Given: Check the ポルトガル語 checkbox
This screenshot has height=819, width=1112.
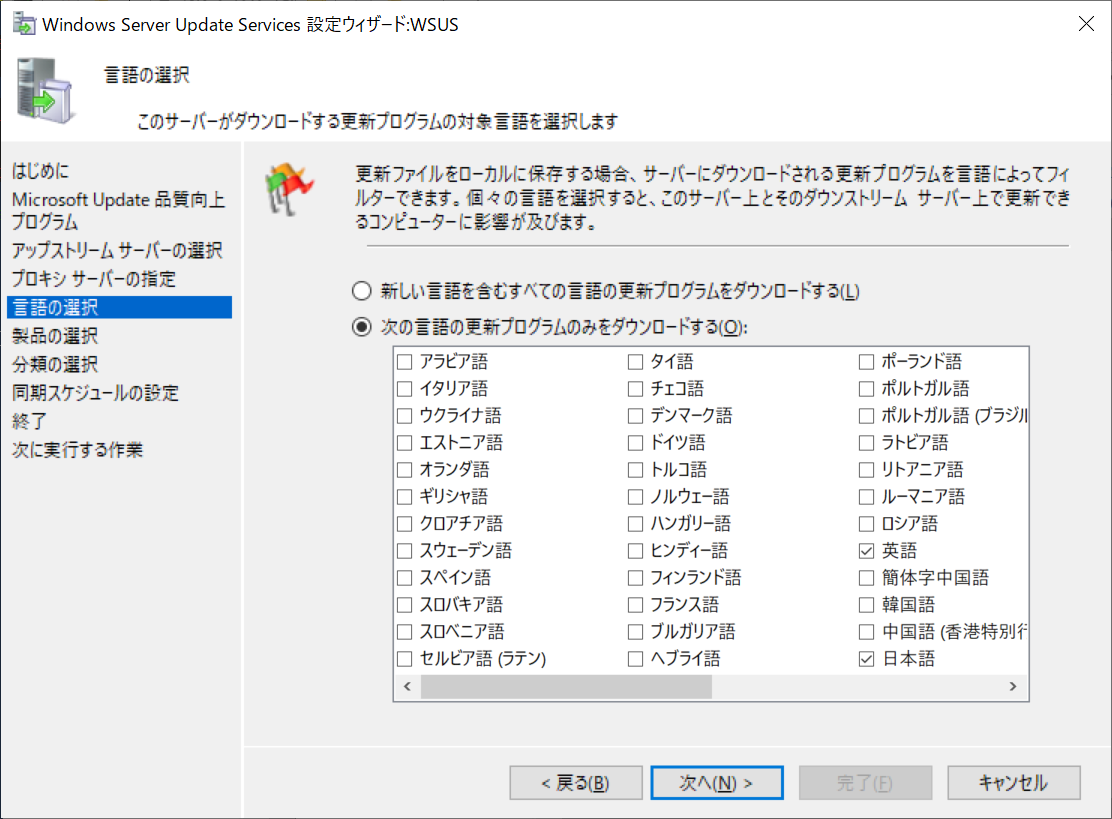Looking at the screenshot, I should [x=866, y=389].
